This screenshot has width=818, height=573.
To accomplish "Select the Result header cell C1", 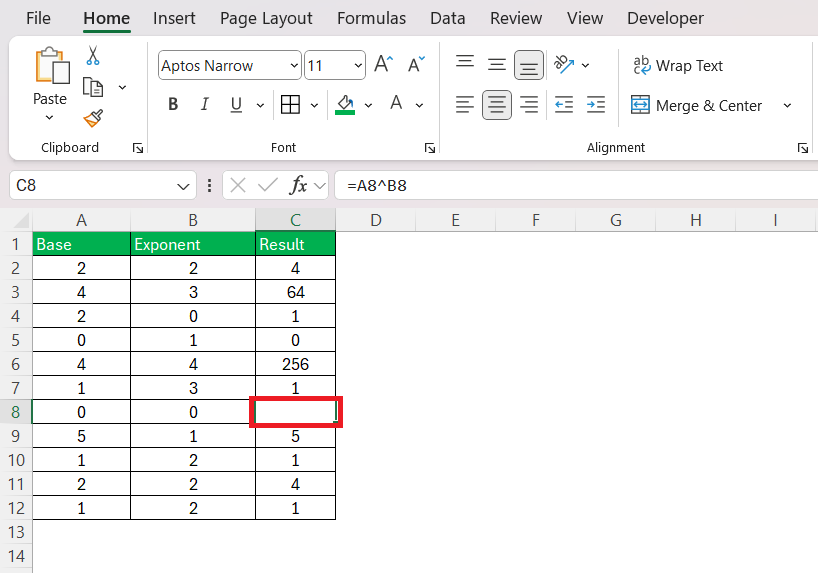I will point(295,244).
